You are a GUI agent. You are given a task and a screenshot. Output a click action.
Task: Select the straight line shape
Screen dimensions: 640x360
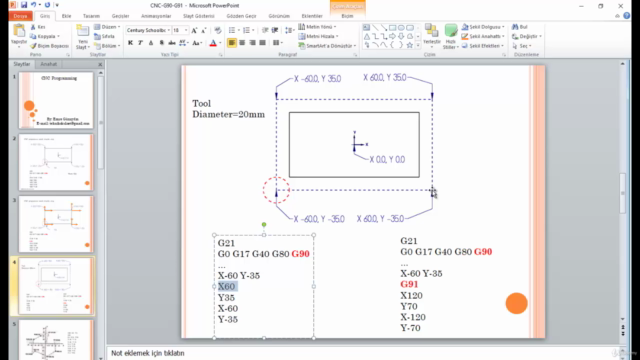click(375, 27)
